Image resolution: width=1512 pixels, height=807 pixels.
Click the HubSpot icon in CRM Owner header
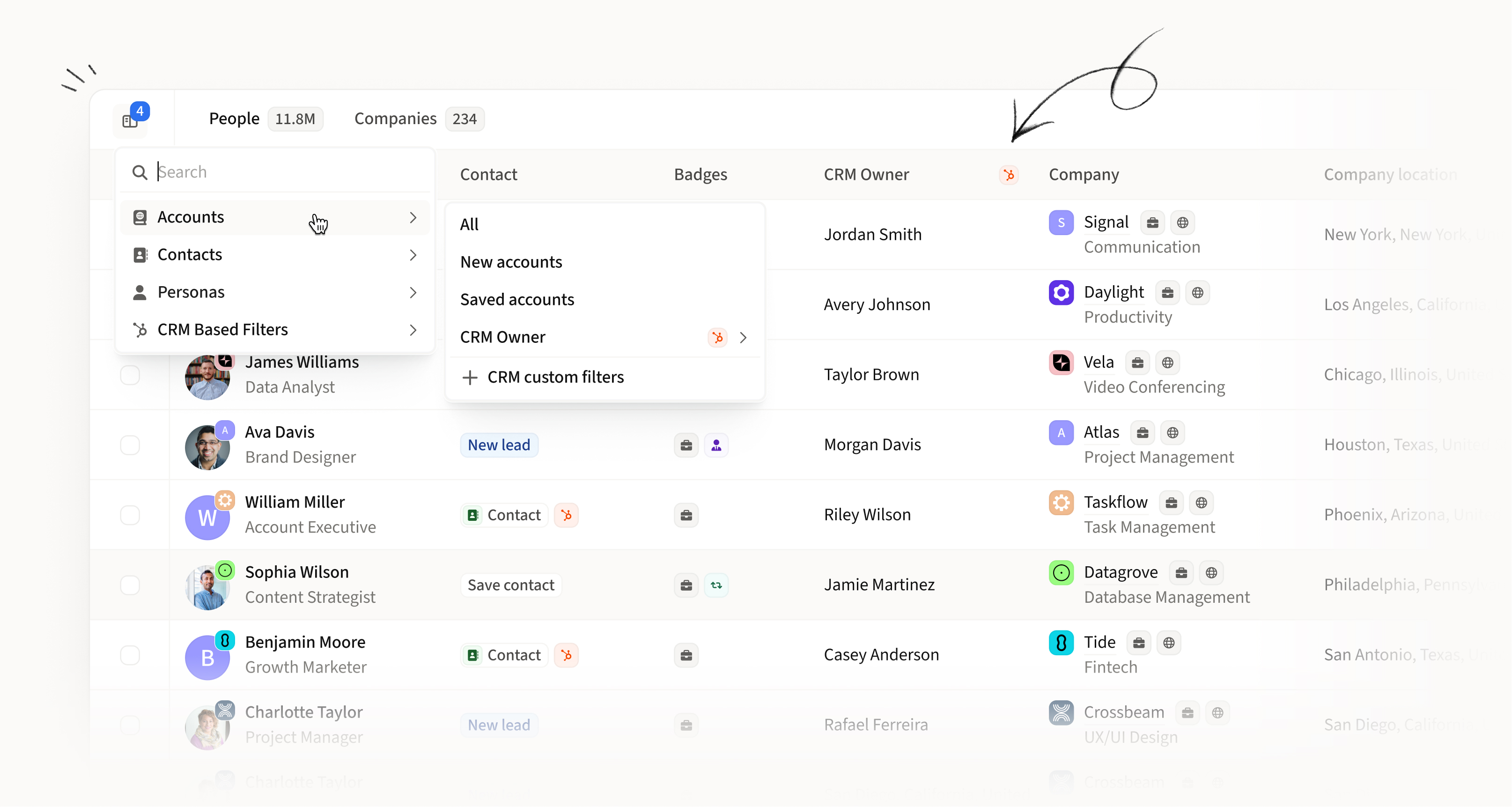(1009, 175)
